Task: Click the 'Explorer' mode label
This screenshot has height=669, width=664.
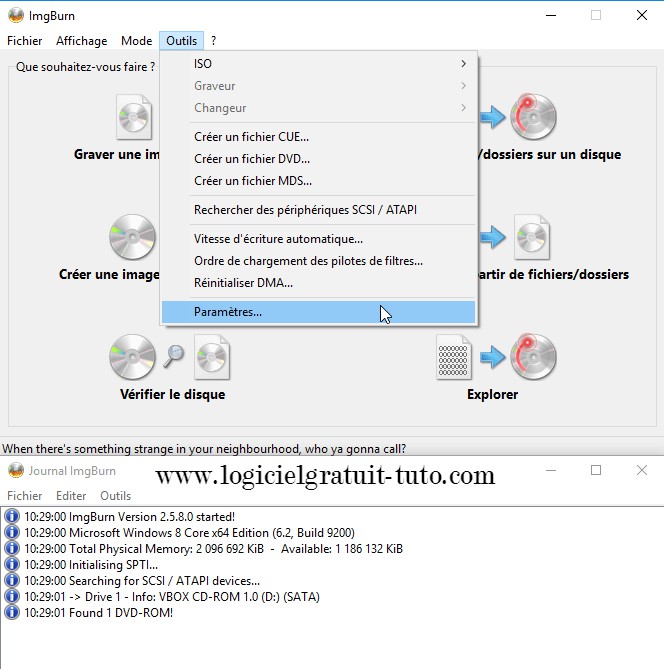Action: (x=492, y=394)
